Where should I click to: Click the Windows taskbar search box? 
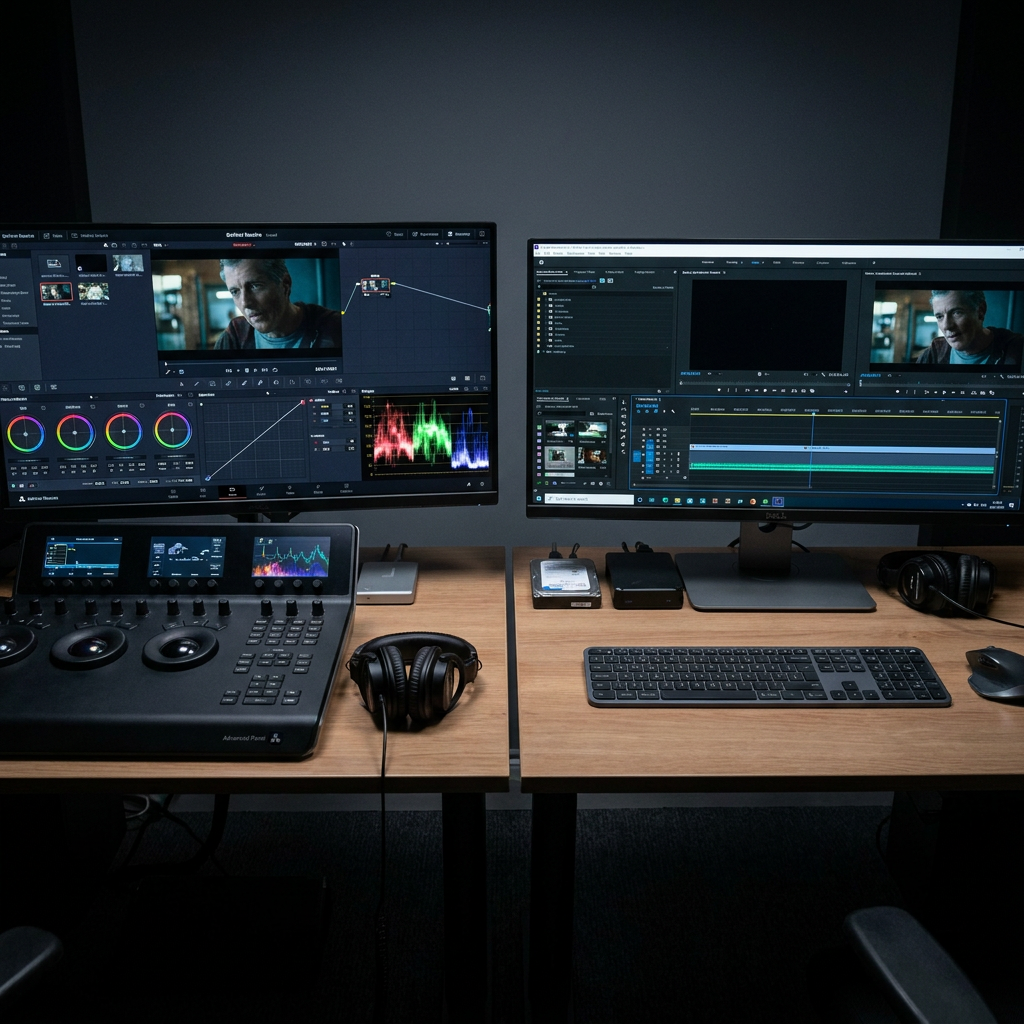pyautogui.click(x=589, y=499)
